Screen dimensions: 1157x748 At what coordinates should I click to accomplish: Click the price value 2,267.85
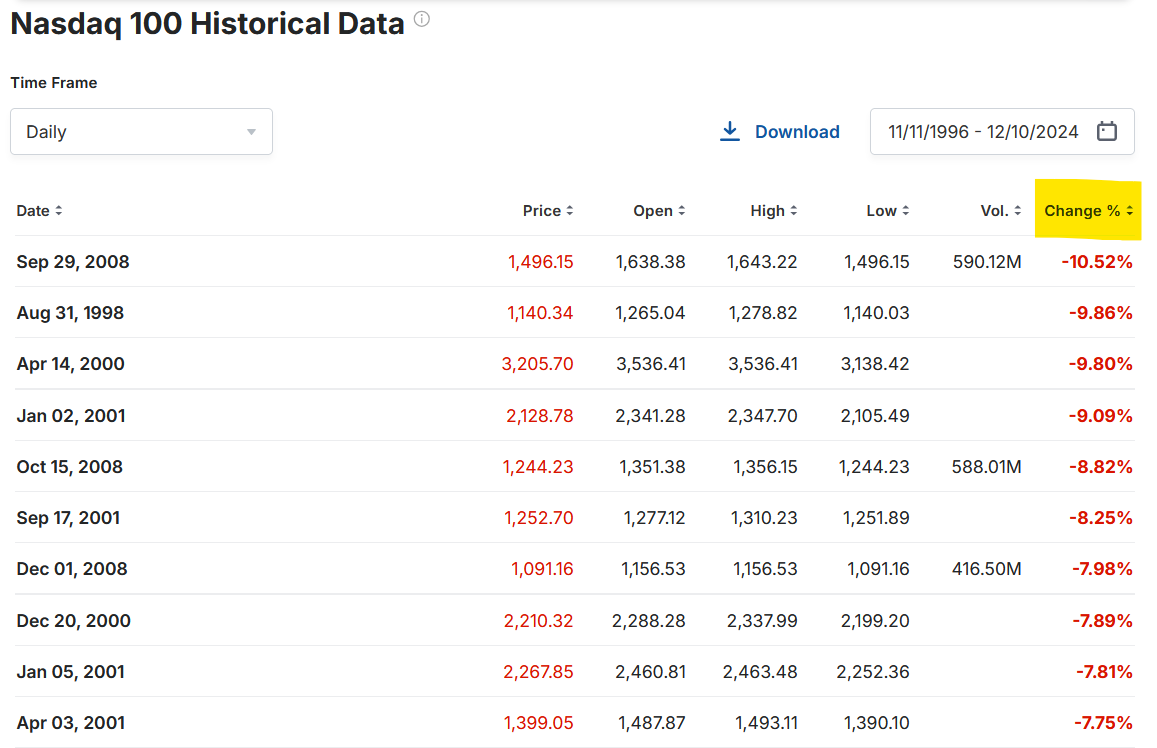click(538, 672)
